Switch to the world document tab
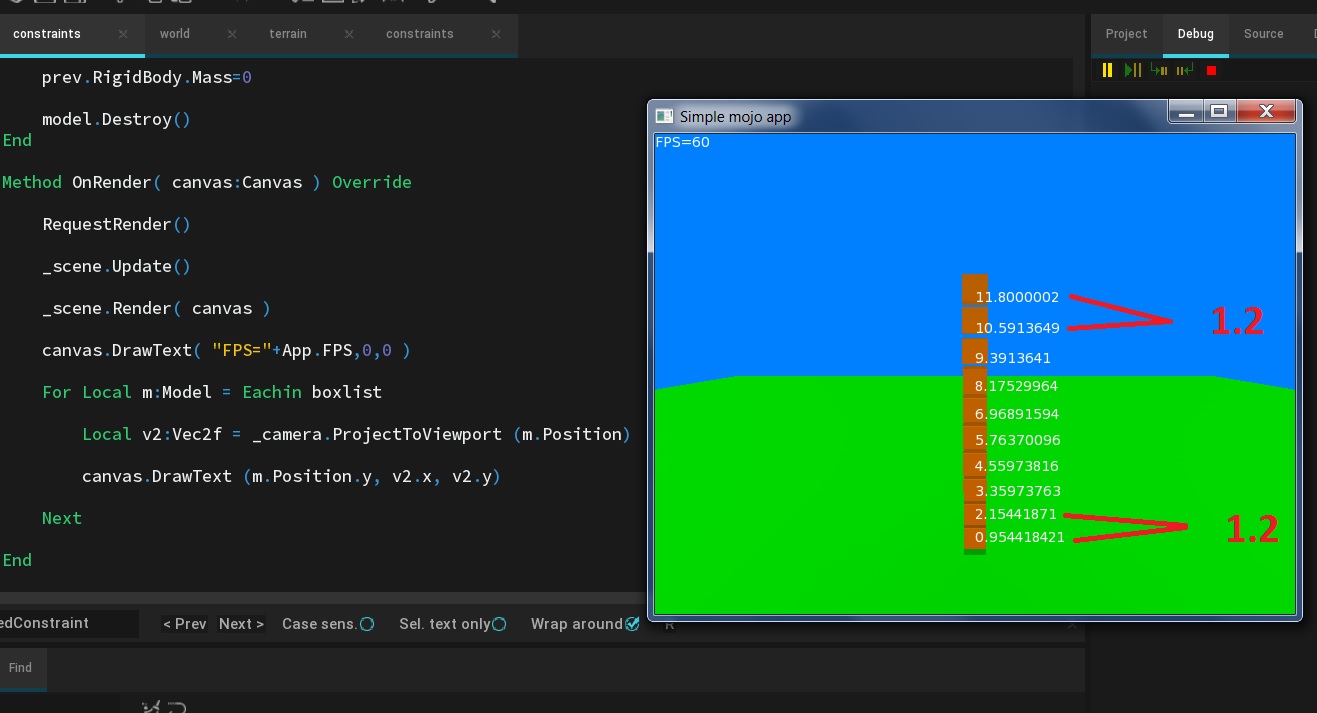This screenshot has width=1317, height=713. pos(175,34)
